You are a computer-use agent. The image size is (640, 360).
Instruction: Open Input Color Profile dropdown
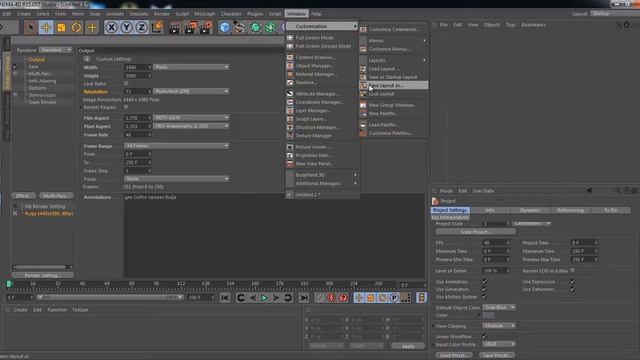[499, 344]
